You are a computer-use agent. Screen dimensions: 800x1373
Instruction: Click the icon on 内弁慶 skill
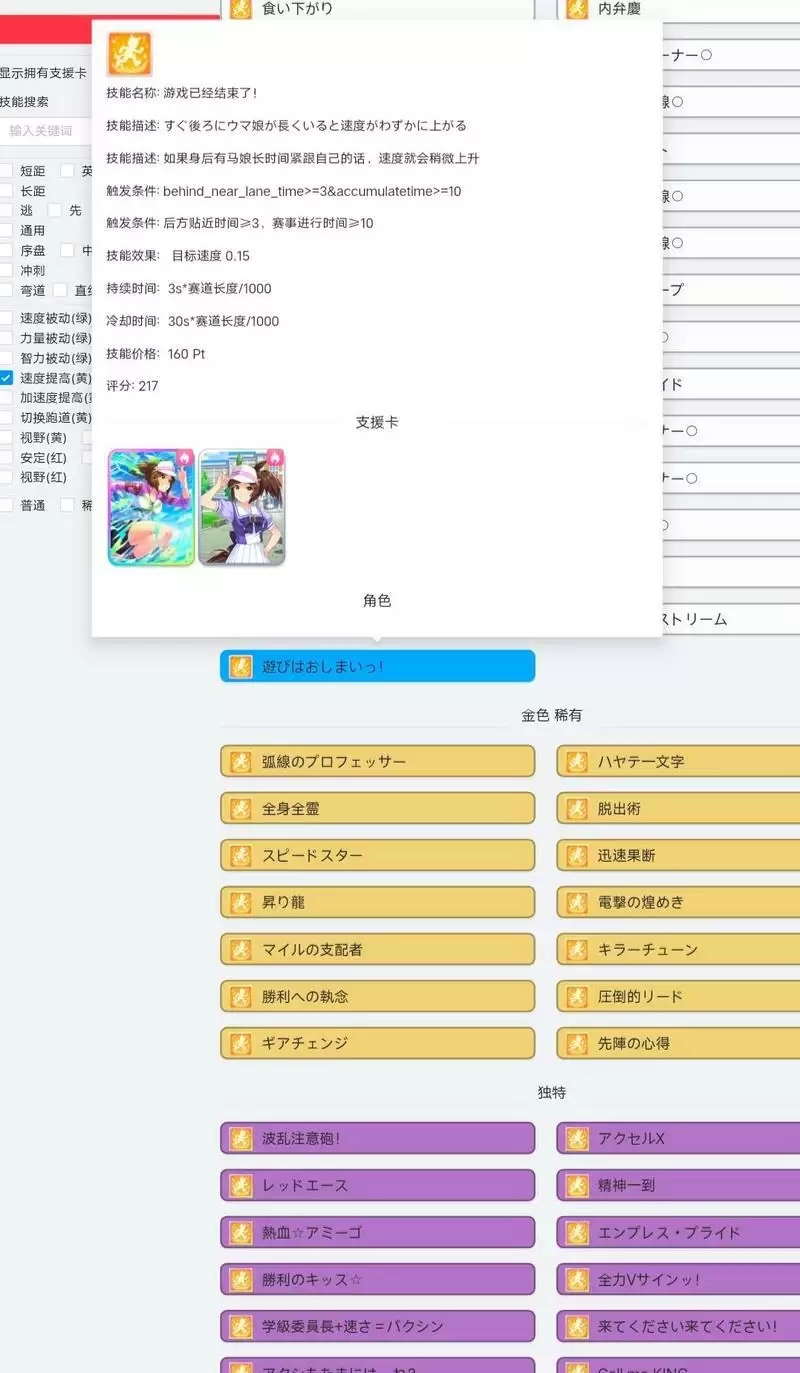coord(576,9)
